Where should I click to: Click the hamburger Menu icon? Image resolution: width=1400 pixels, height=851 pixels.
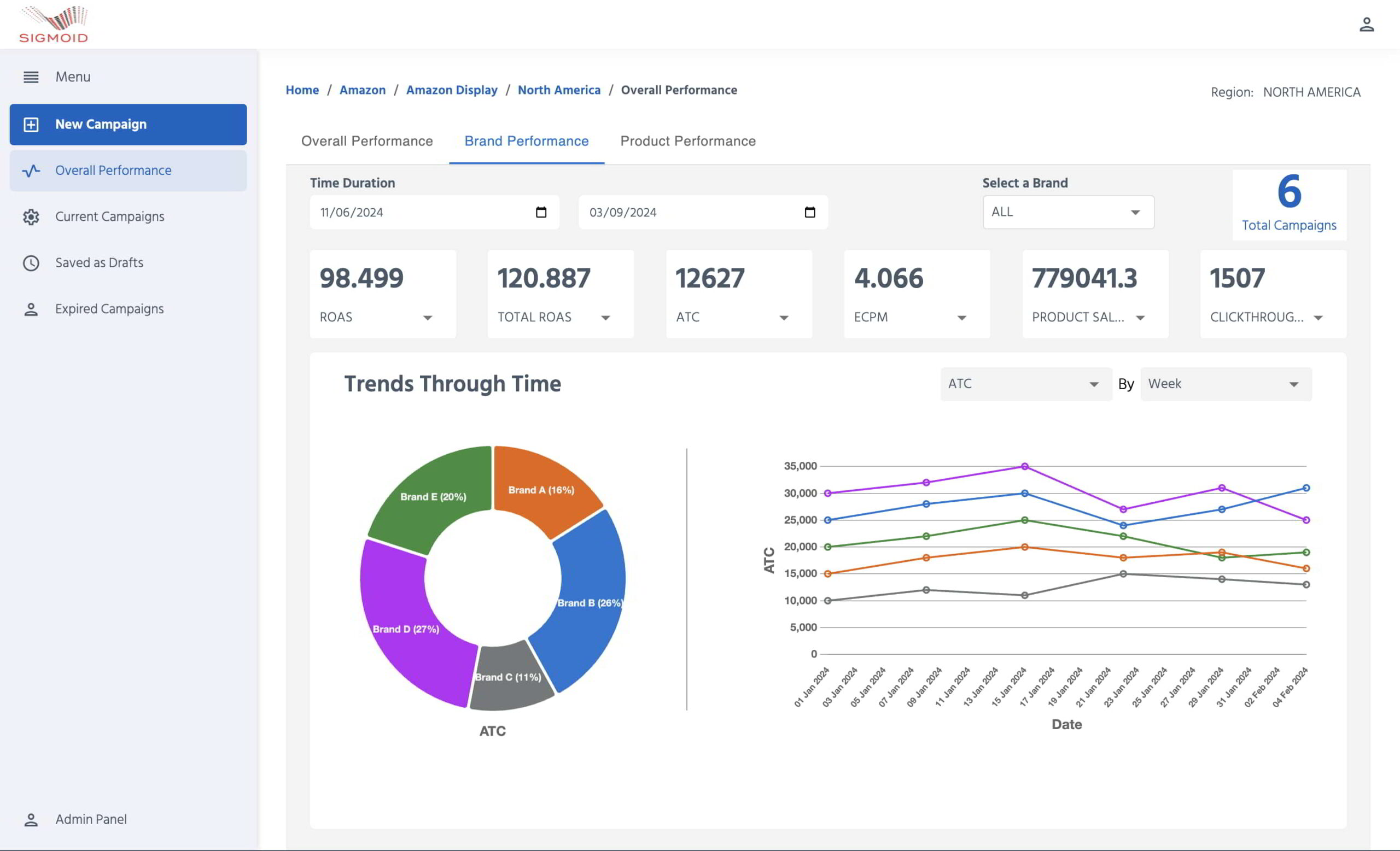31,77
